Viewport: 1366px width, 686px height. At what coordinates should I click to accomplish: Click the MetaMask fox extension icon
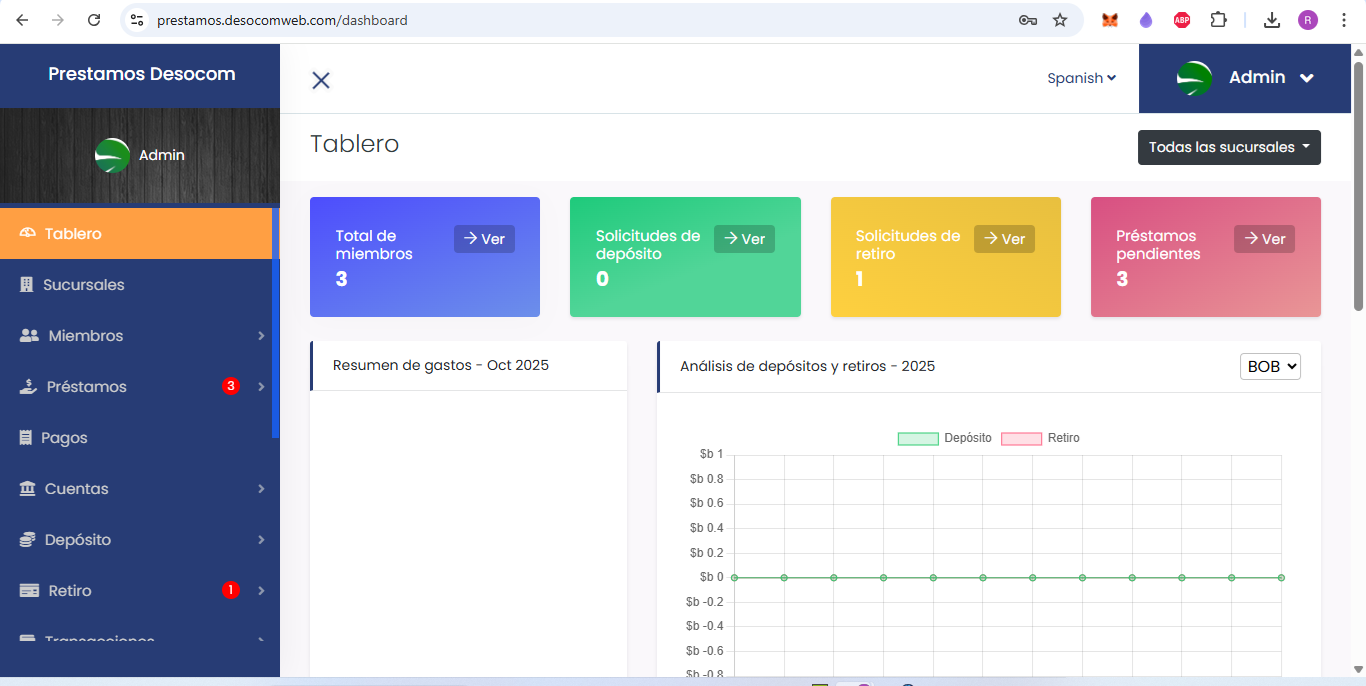pyautogui.click(x=1109, y=20)
